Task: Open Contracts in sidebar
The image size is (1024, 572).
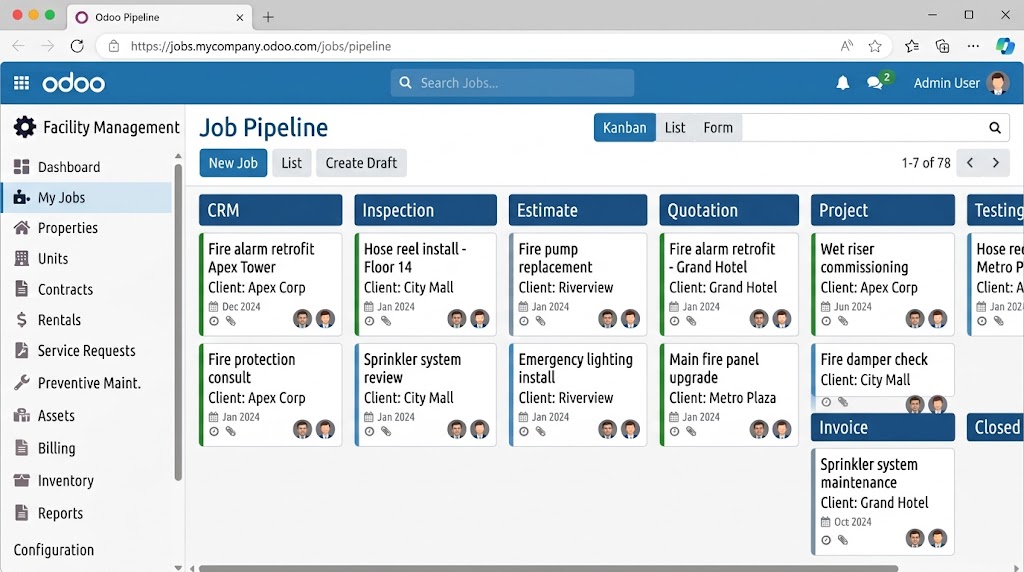Action: pos(88,289)
